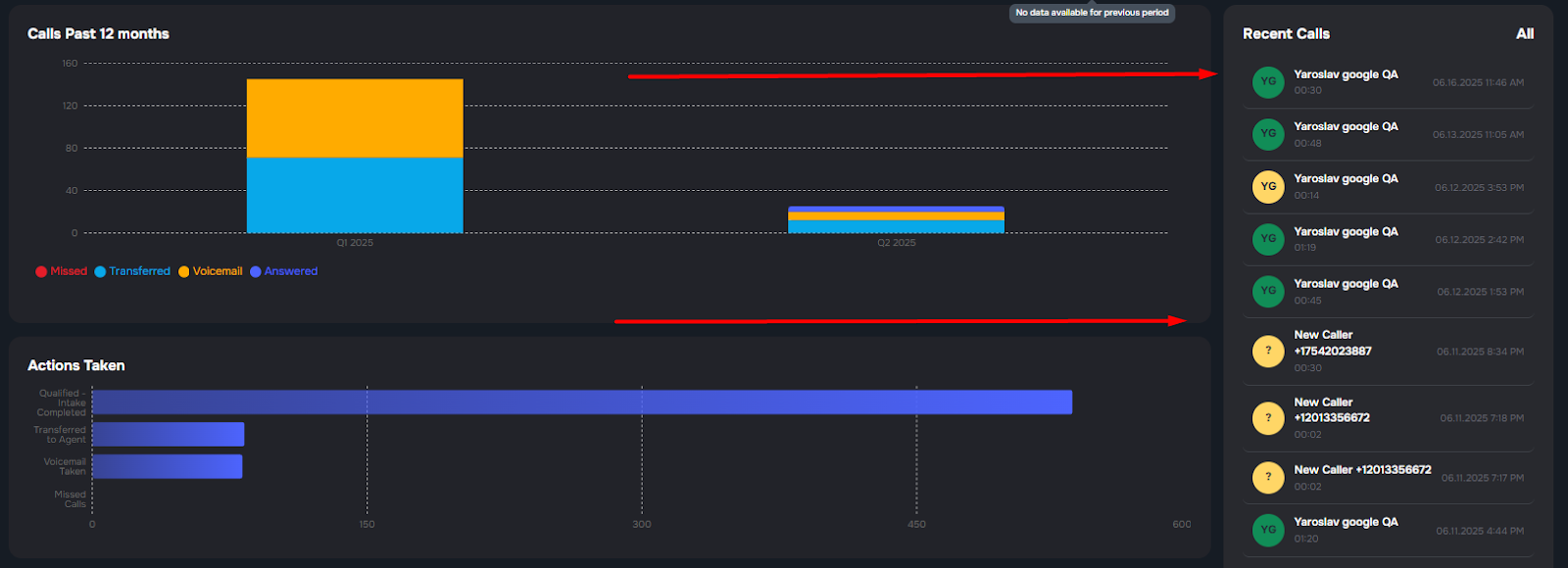
Task: Click the No data available for previous period tooltip
Action: (x=1092, y=13)
